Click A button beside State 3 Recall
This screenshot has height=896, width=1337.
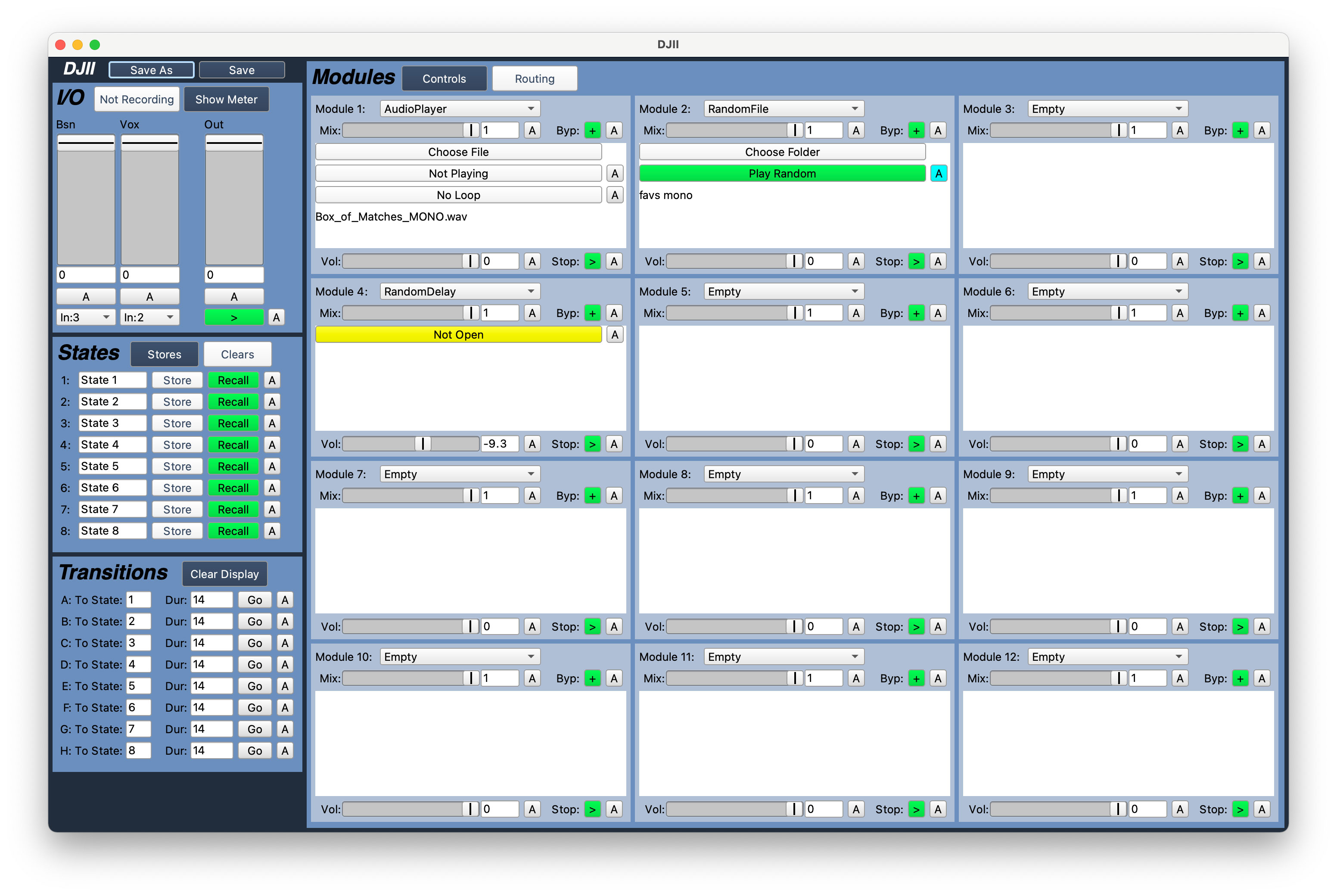(272, 423)
